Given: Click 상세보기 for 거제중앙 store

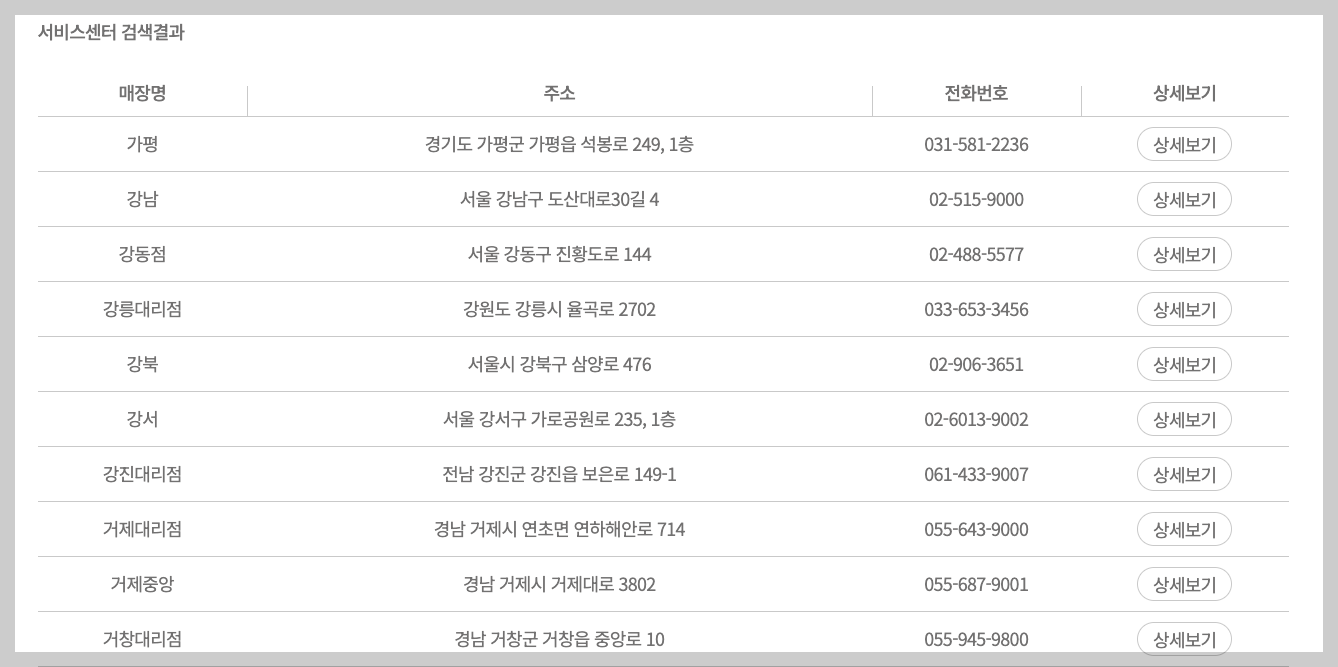Looking at the screenshot, I should (1184, 584).
